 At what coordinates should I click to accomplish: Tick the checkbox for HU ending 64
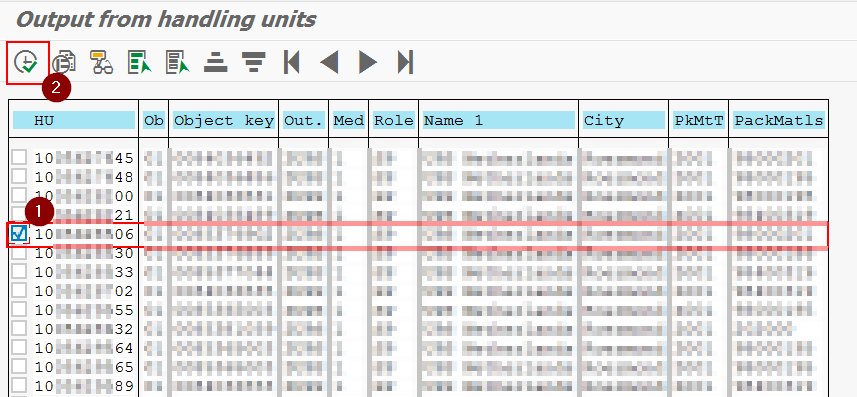19,347
